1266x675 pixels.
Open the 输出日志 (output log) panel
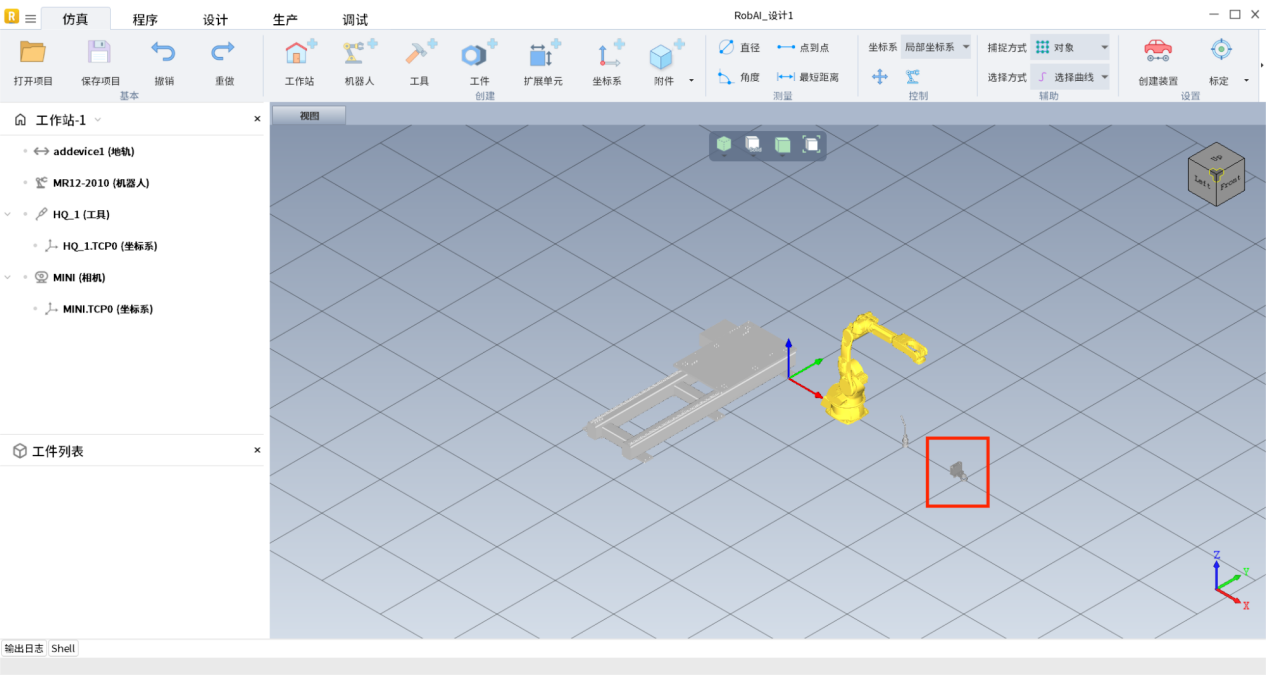(x=24, y=648)
